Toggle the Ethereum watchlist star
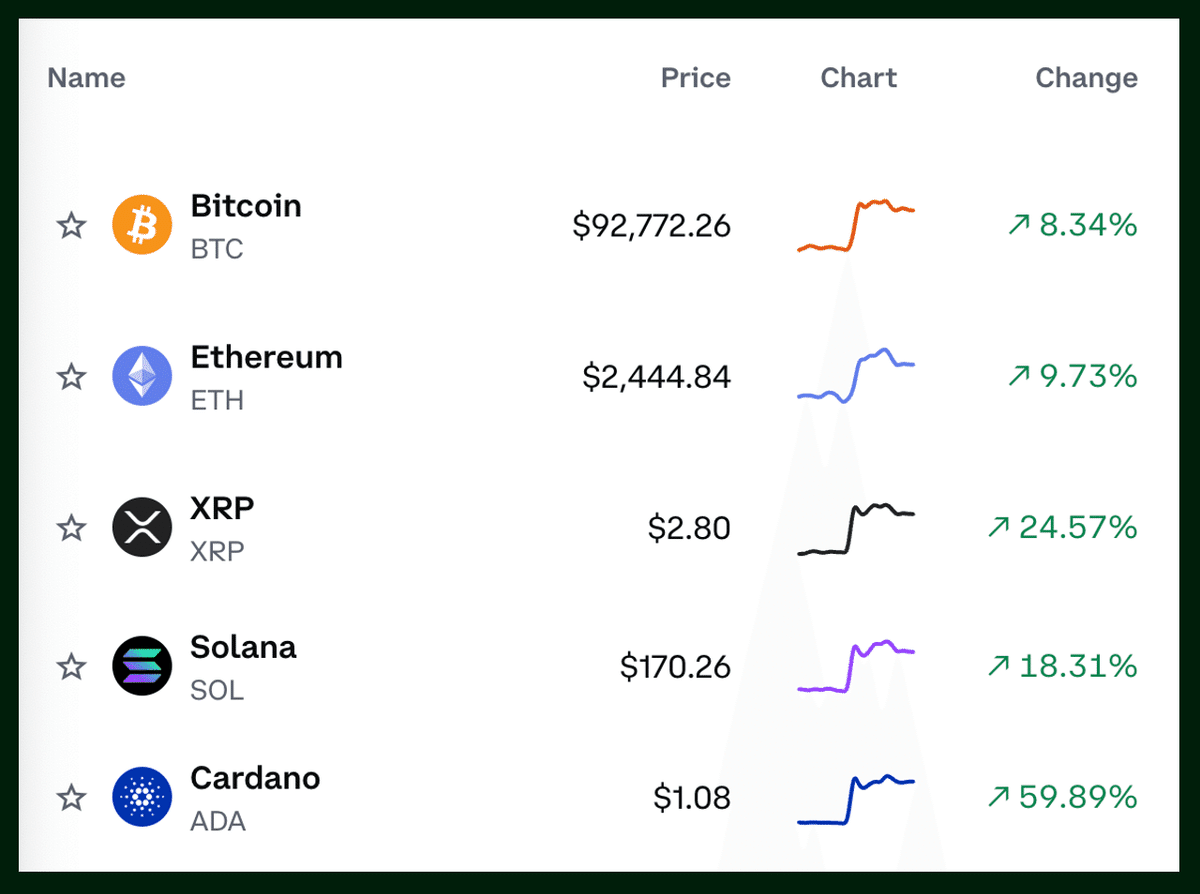Screen dimensions: 1200x894 coord(71,377)
